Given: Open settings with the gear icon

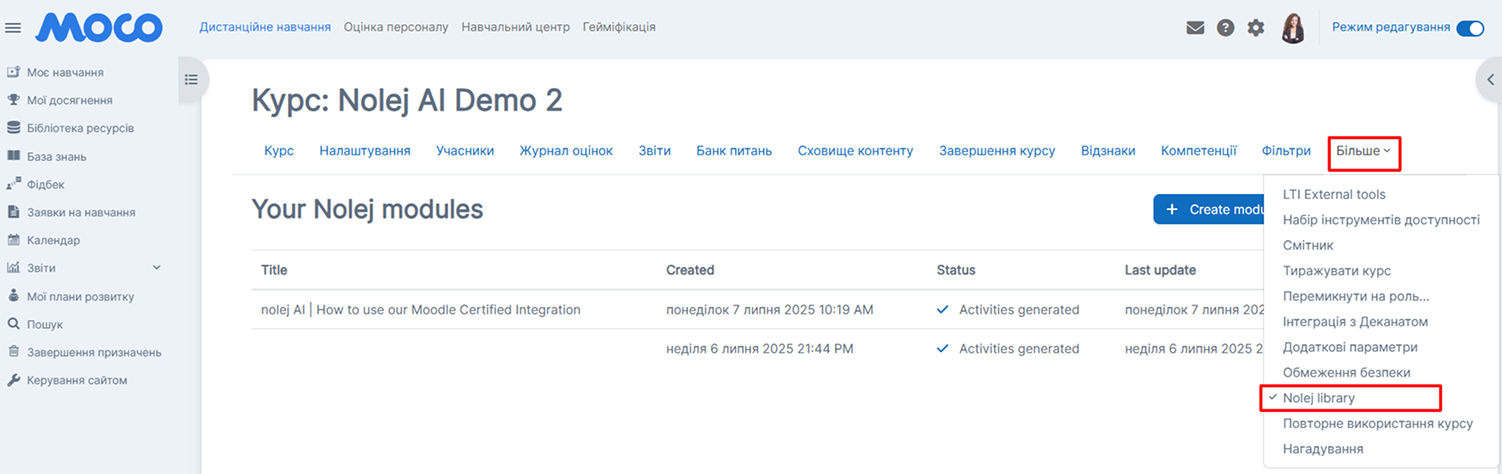Looking at the screenshot, I should (x=1256, y=28).
